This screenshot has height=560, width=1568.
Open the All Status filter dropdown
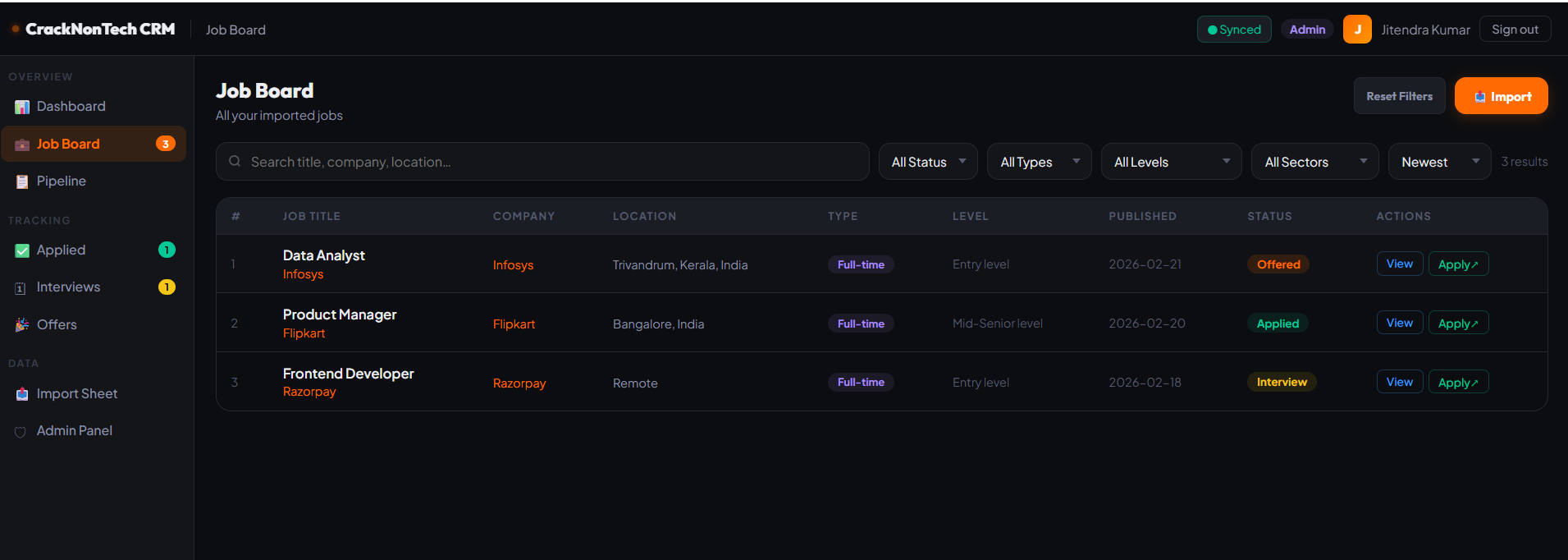pos(928,162)
